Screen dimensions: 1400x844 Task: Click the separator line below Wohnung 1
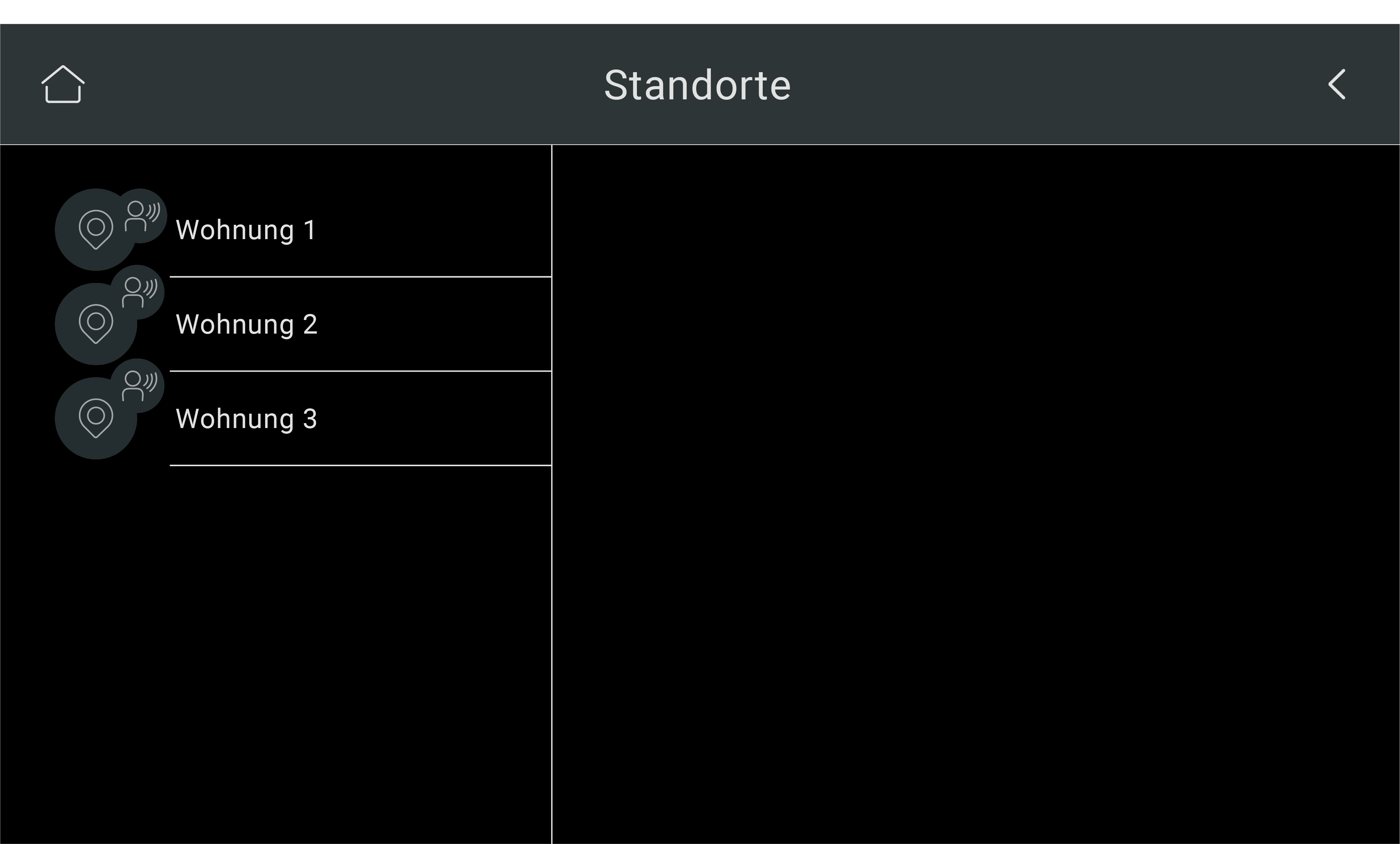point(360,277)
